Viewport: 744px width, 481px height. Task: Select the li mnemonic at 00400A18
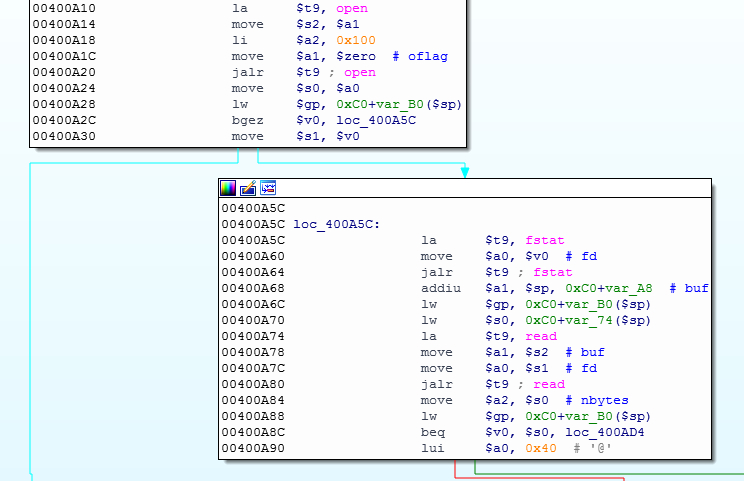point(240,40)
